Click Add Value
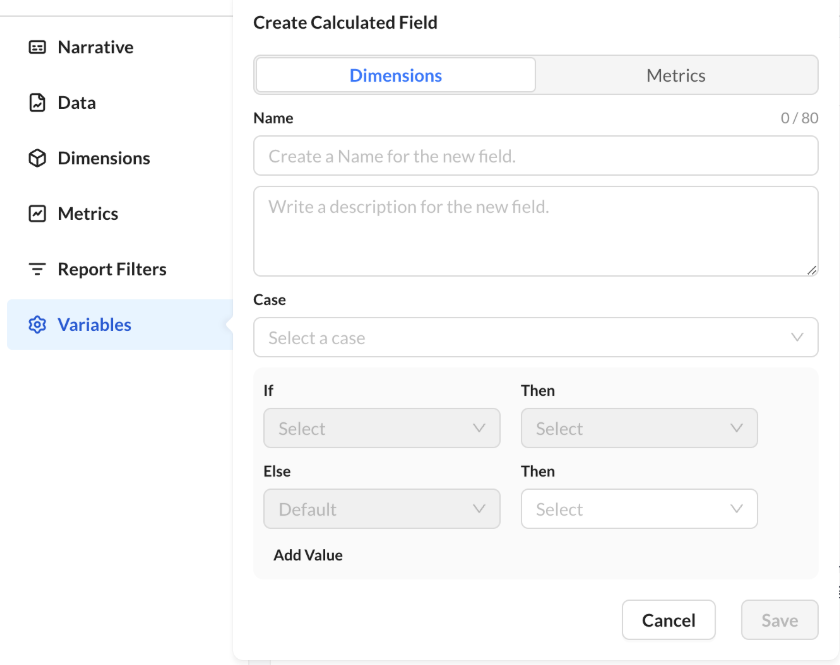Viewport: 840px width, 665px height. pyautogui.click(x=308, y=555)
